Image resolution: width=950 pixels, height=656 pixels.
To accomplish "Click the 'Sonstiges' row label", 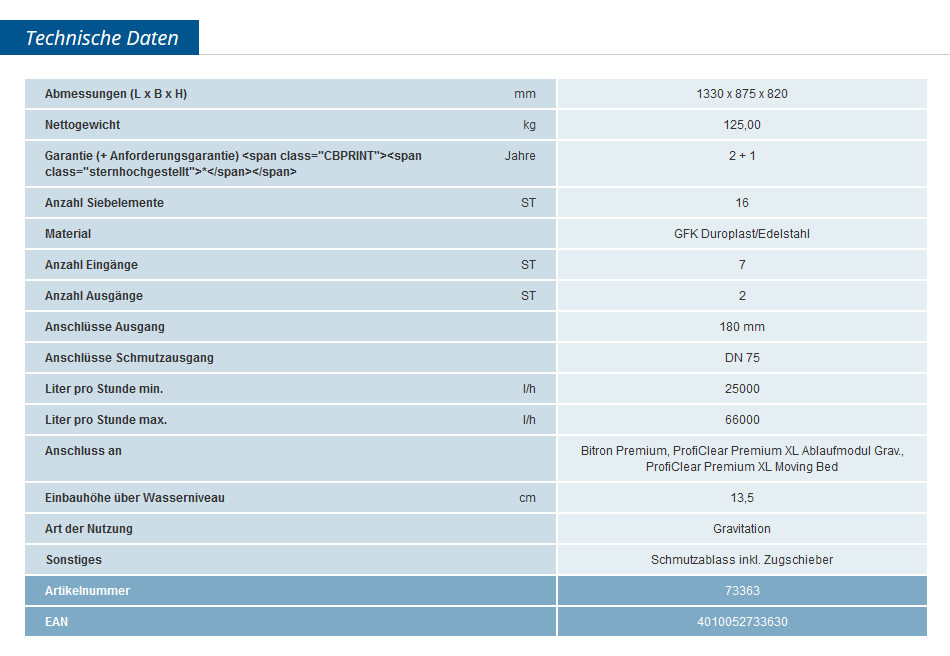I will [x=73, y=560].
